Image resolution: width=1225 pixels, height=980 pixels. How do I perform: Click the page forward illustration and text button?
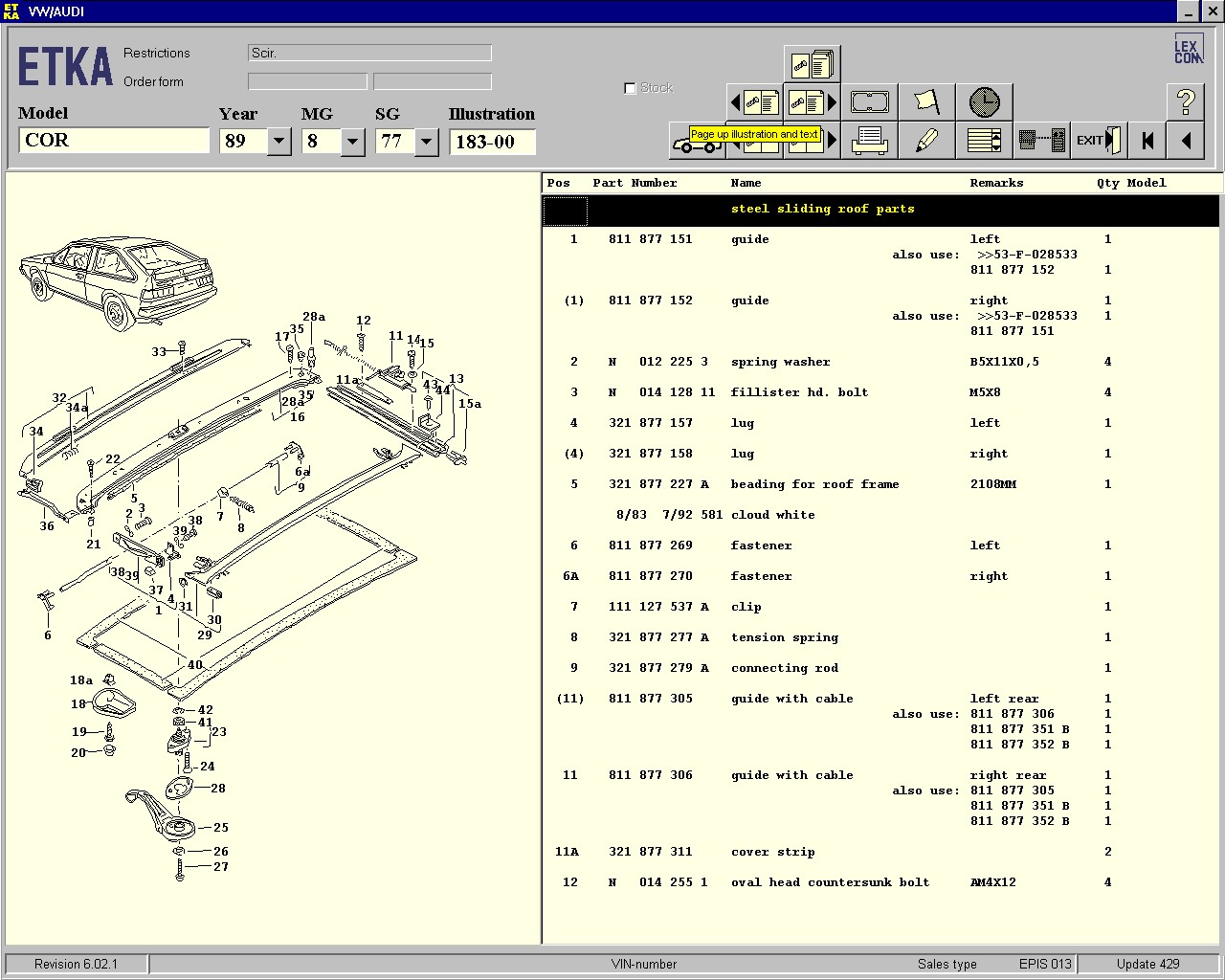pyautogui.click(x=813, y=101)
